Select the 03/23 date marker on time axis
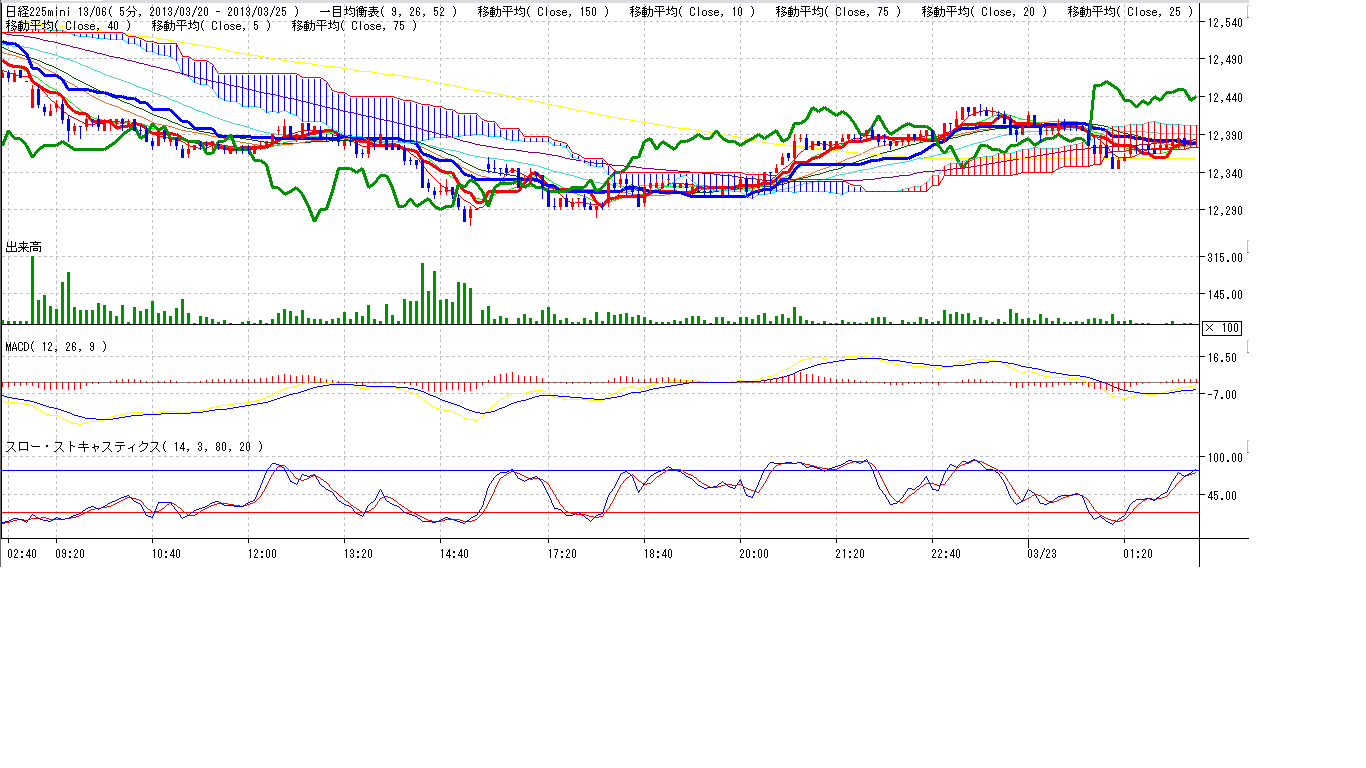 (x=1042, y=552)
